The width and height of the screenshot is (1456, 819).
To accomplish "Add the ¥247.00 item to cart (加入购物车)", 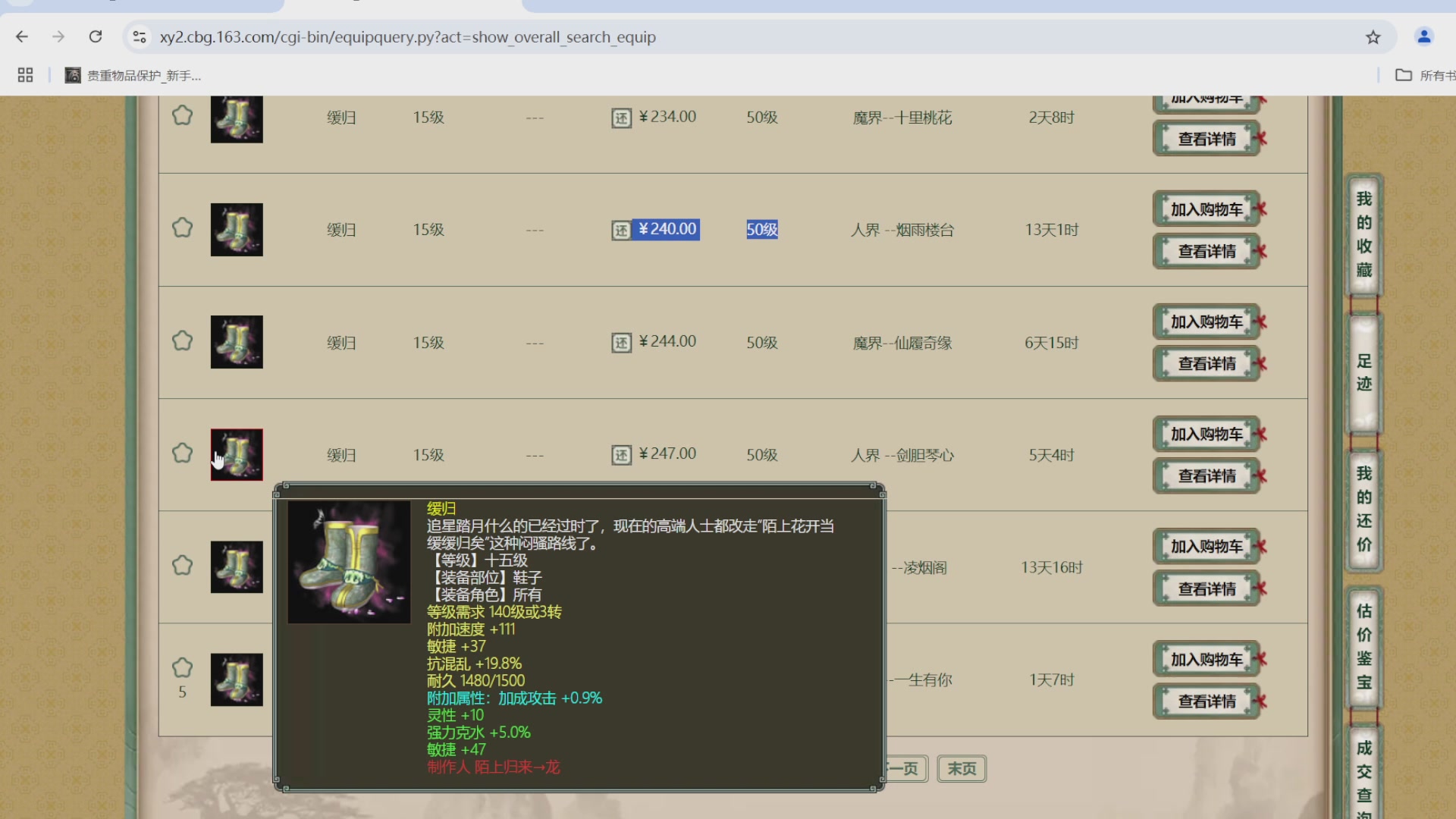I will (1207, 434).
